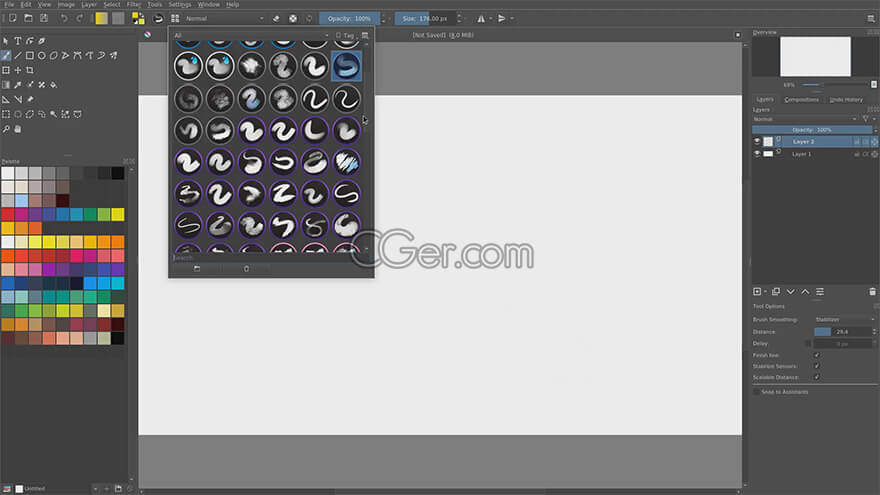Expand the add layer dropdown arrow

[x=766, y=292]
